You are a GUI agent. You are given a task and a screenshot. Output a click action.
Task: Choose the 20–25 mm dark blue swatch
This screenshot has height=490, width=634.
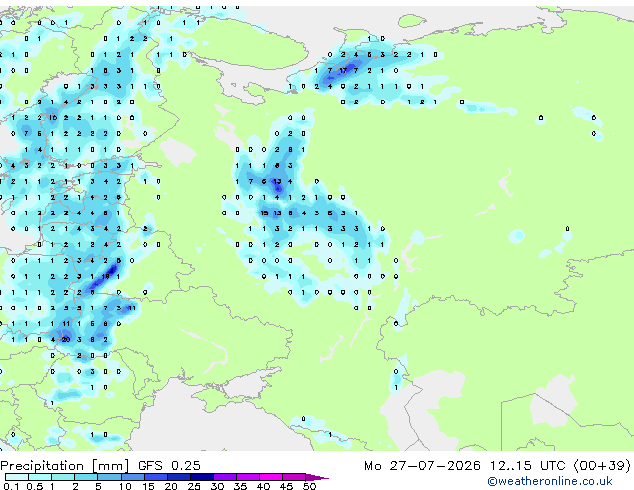click(179, 477)
